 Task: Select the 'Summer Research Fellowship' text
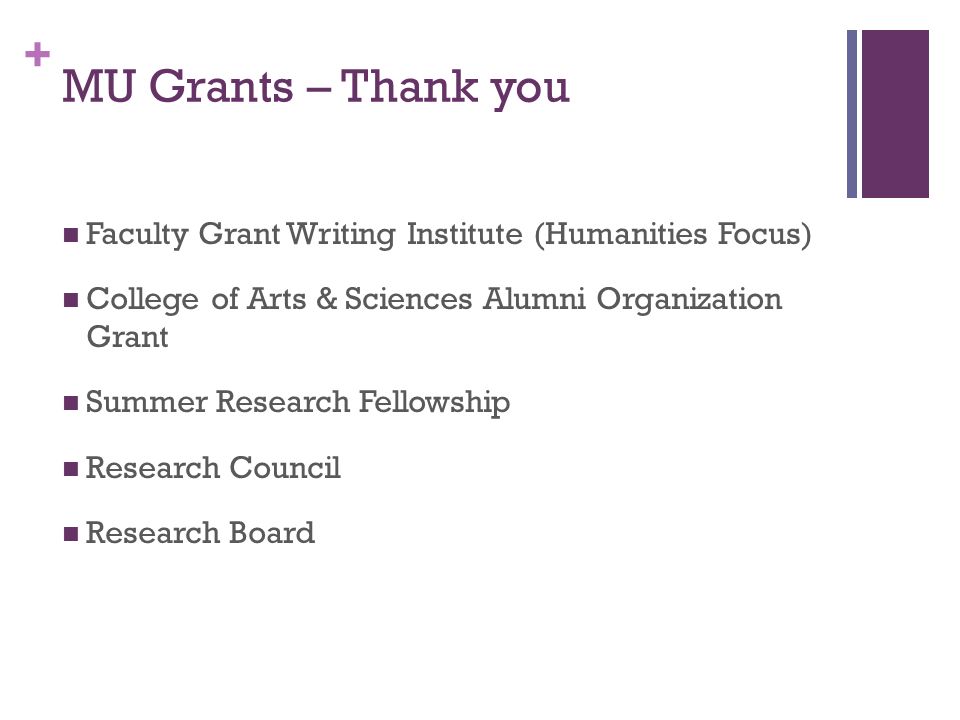[298, 403]
